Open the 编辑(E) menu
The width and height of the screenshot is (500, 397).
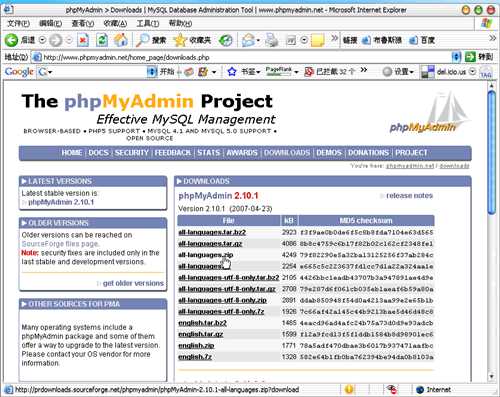click(50, 23)
